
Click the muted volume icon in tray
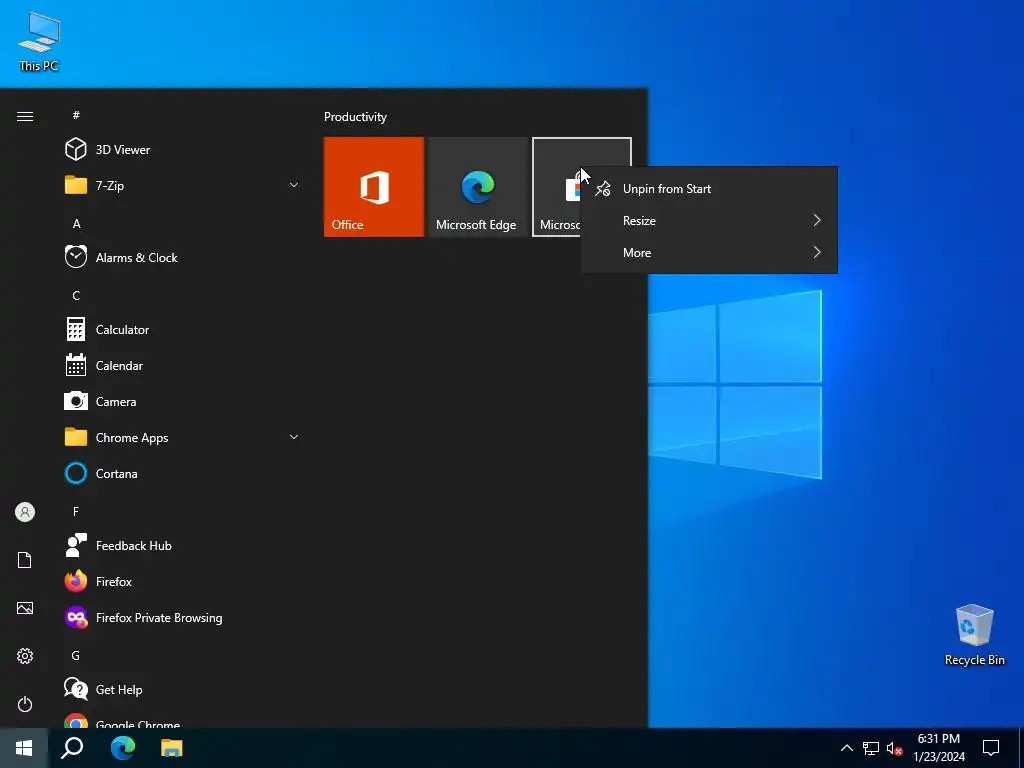coord(894,748)
